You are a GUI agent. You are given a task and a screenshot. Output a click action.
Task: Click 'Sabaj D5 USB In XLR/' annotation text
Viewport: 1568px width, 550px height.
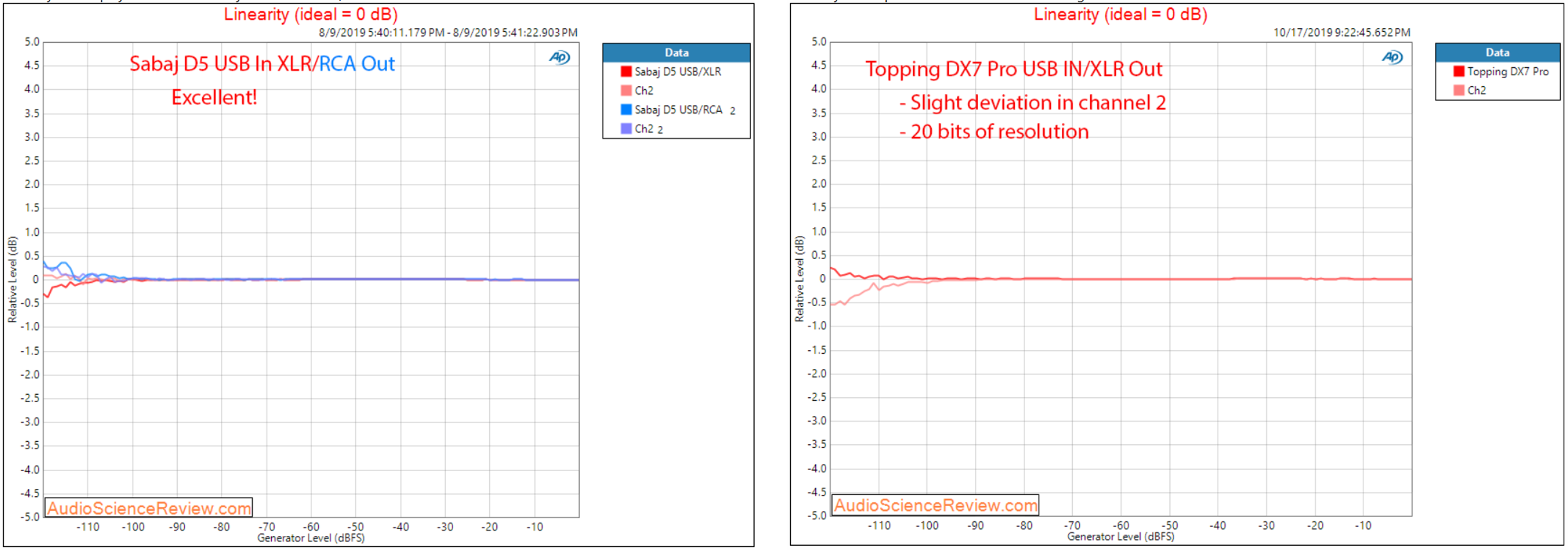[x=224, y=64]
